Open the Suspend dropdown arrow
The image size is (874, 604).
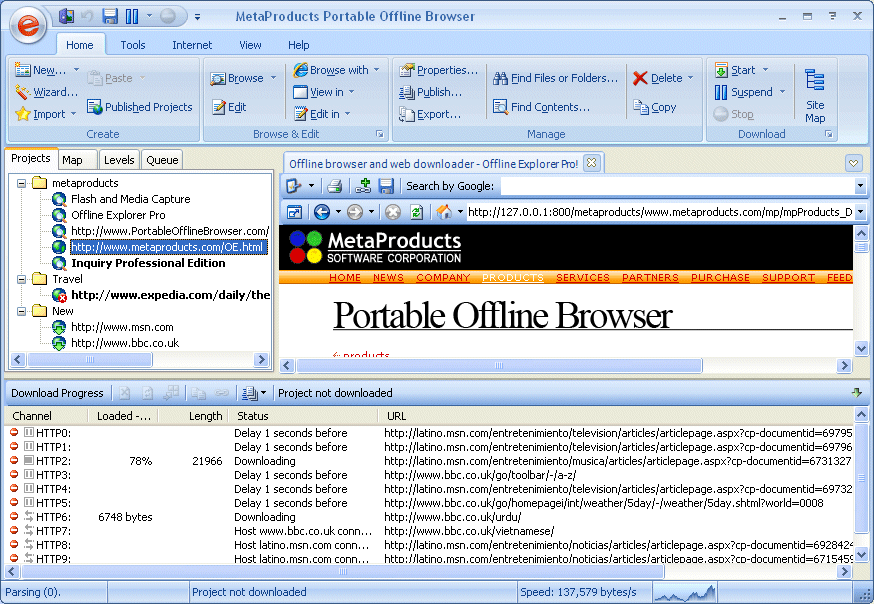coord(782,92)
